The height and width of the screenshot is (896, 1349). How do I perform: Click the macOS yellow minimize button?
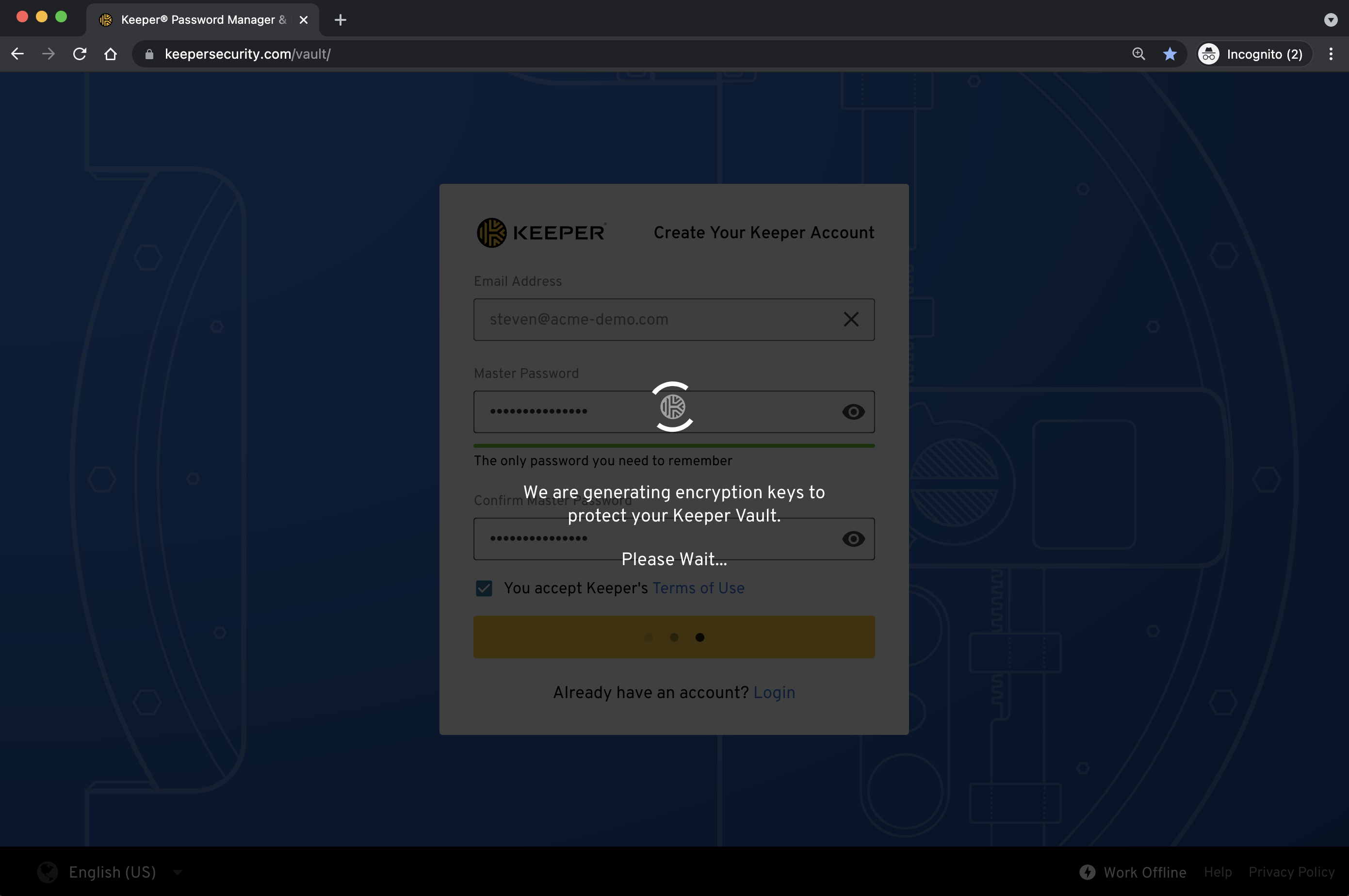(x=42, y=16)
